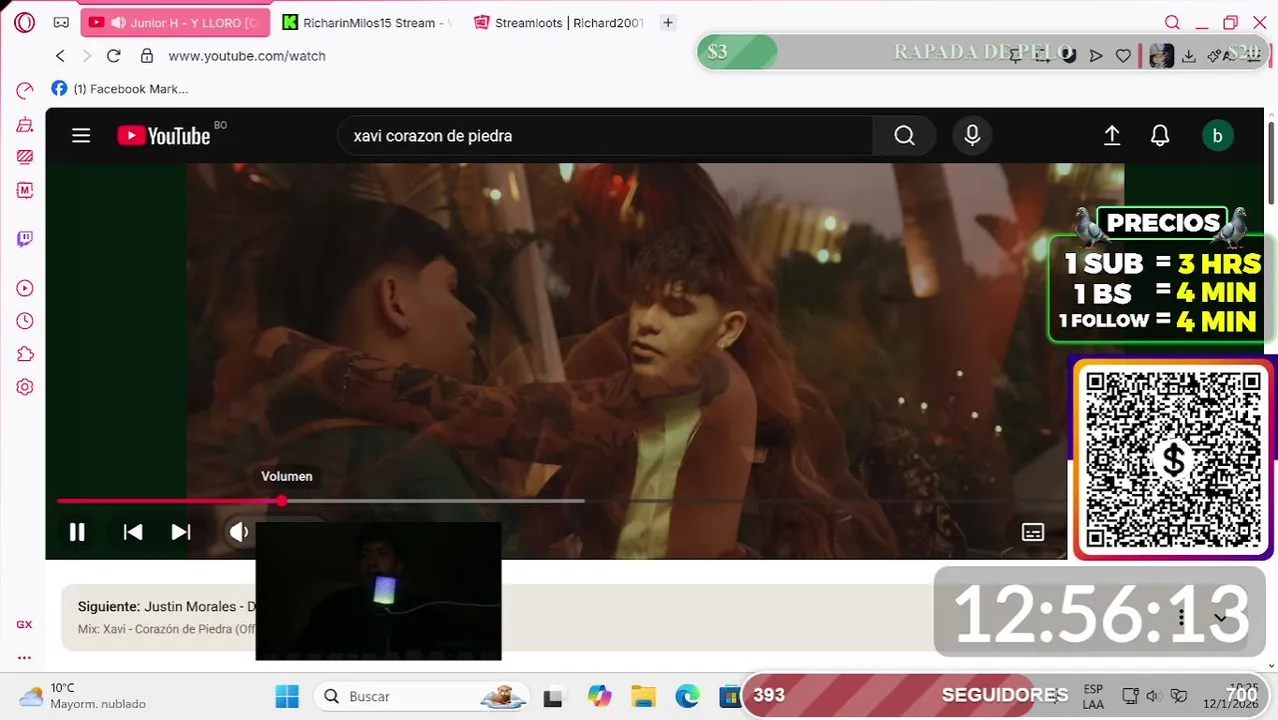The image size is (1278, 720).
Task: Open the GX workspaces controller icon
Action: point(61,22)
